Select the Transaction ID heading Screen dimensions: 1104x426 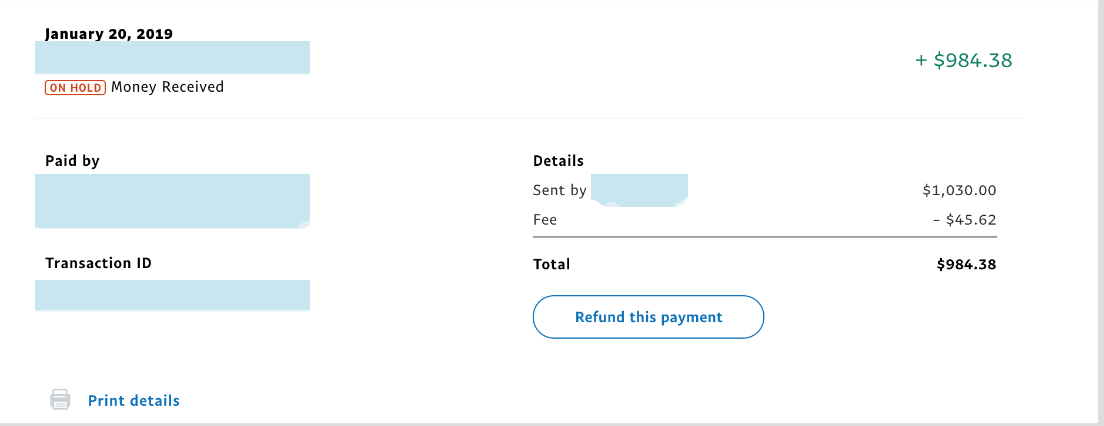pyautogui.click(x=99, y=263)
